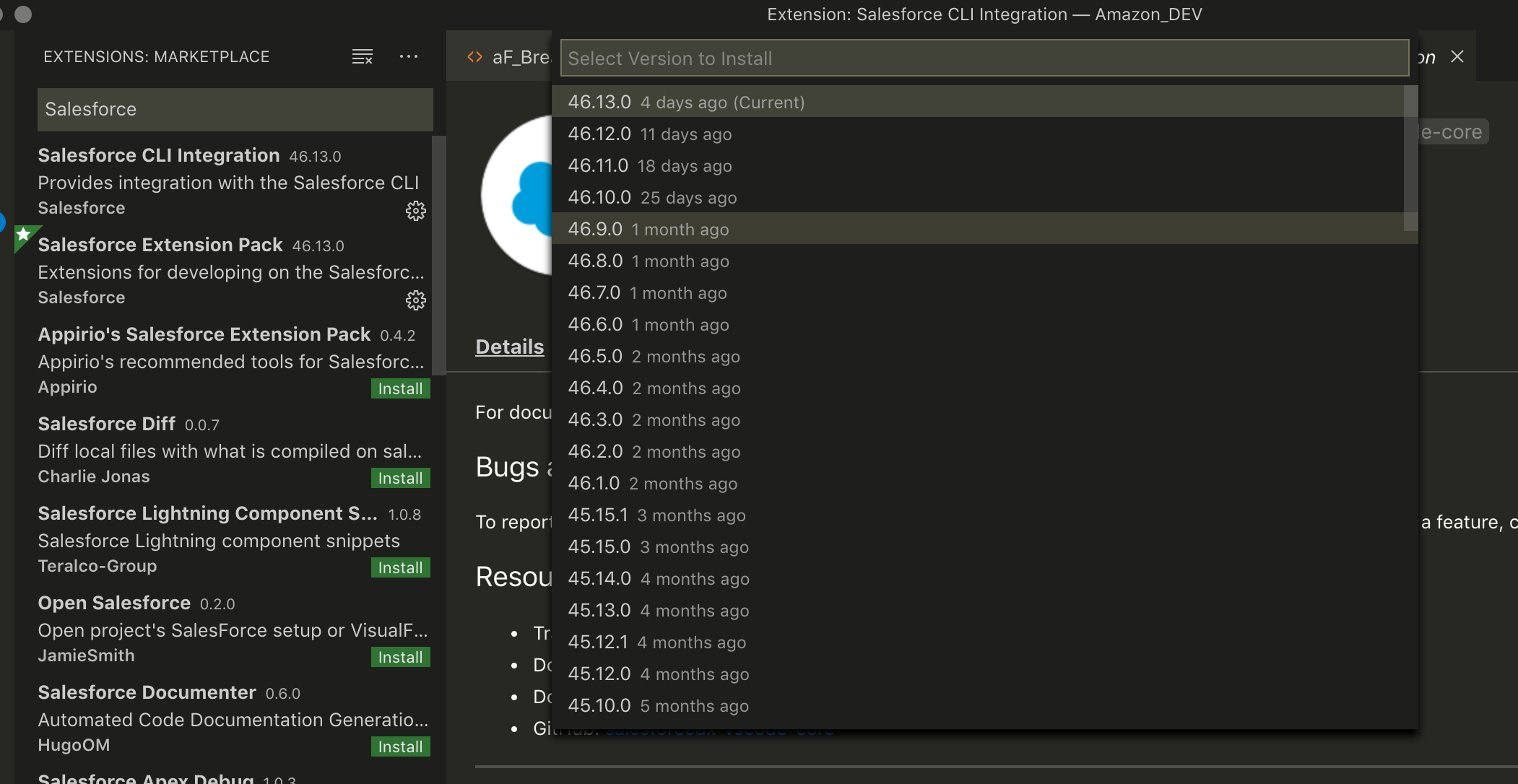Open the Salesforce Diff list entry
The height and width of the screenshot is (784, 1518).
[224, 450]
